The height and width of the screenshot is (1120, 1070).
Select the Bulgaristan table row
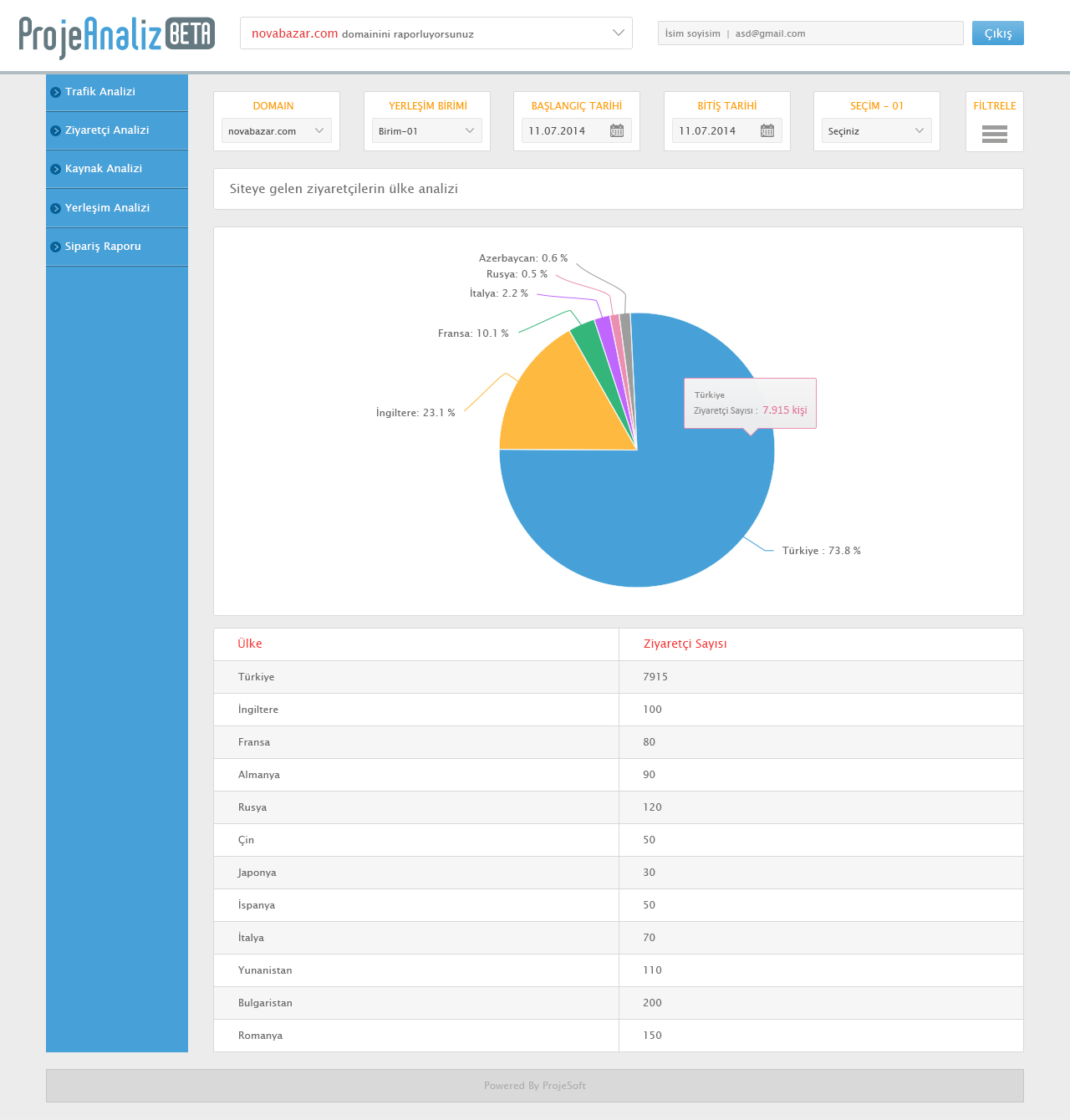[x=619, y=1003]
